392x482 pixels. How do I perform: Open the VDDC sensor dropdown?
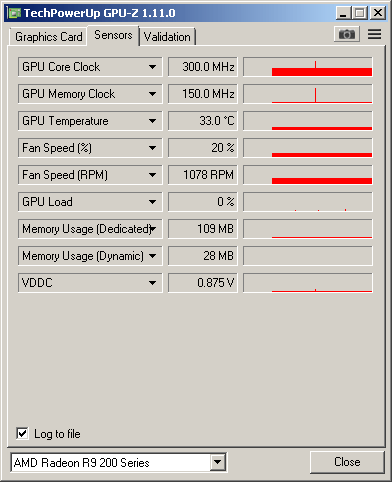(153, 283)
